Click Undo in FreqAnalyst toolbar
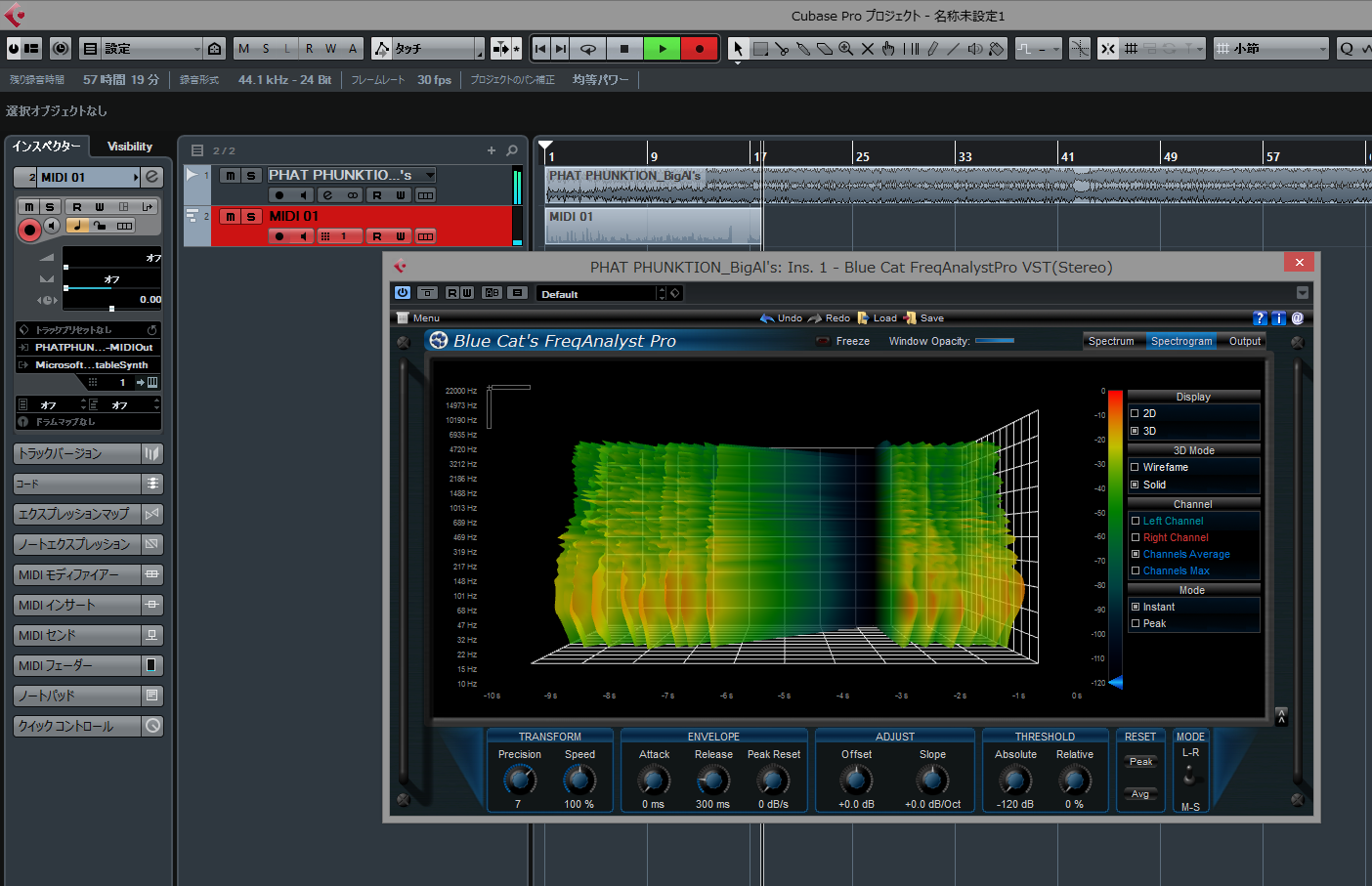1372x886 pixels. pyautogui.click(x=781, y=318)
